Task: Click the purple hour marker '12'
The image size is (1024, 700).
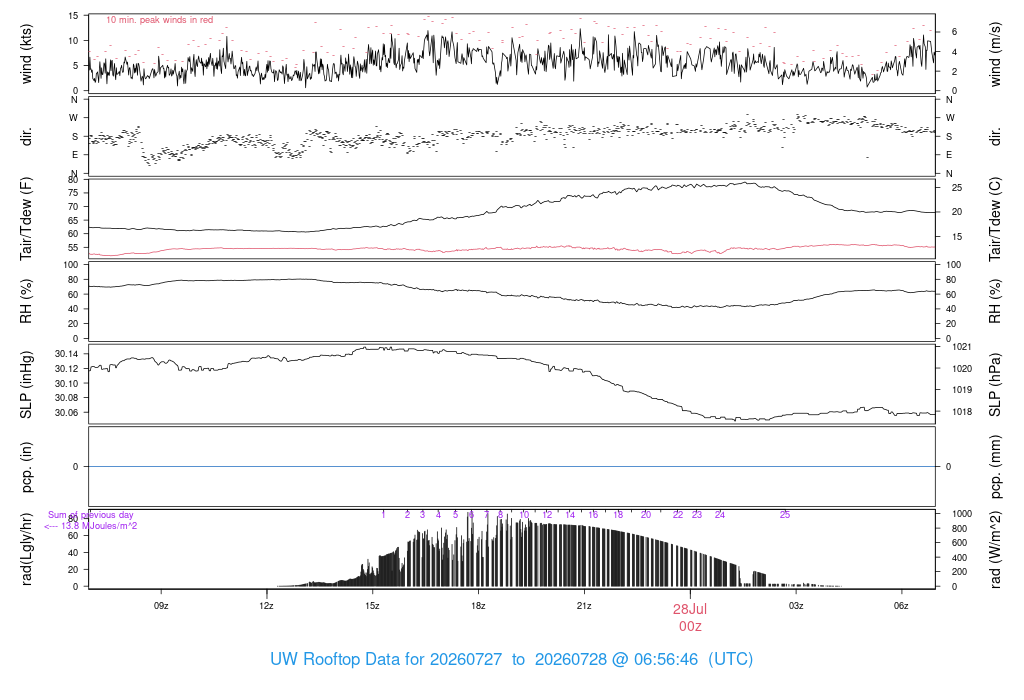Action: point(547,515)
